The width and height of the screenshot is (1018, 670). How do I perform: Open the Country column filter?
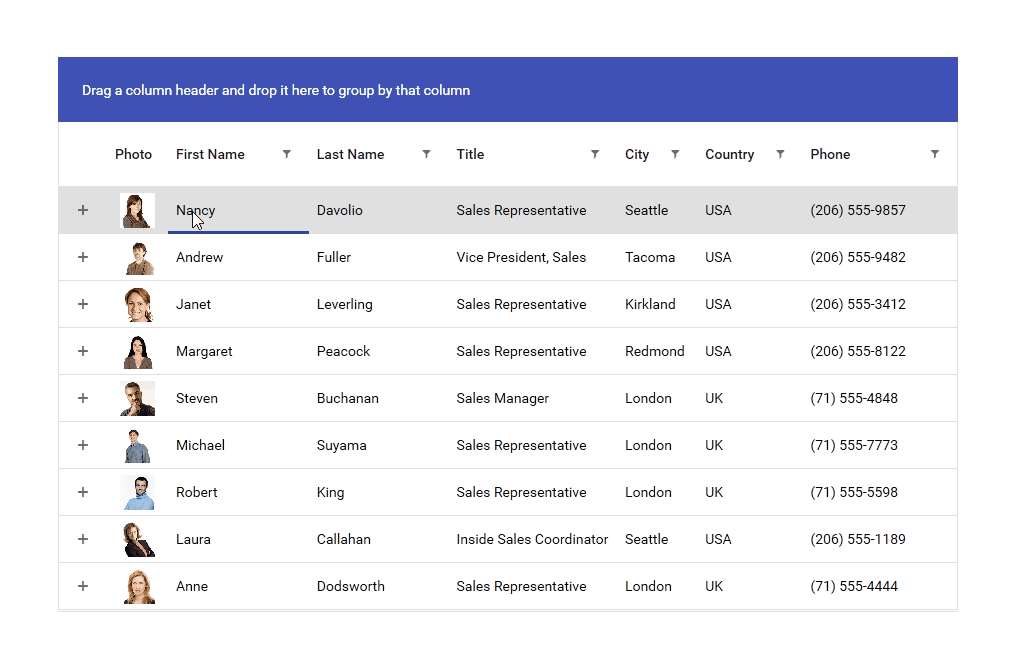click(783, 153)
